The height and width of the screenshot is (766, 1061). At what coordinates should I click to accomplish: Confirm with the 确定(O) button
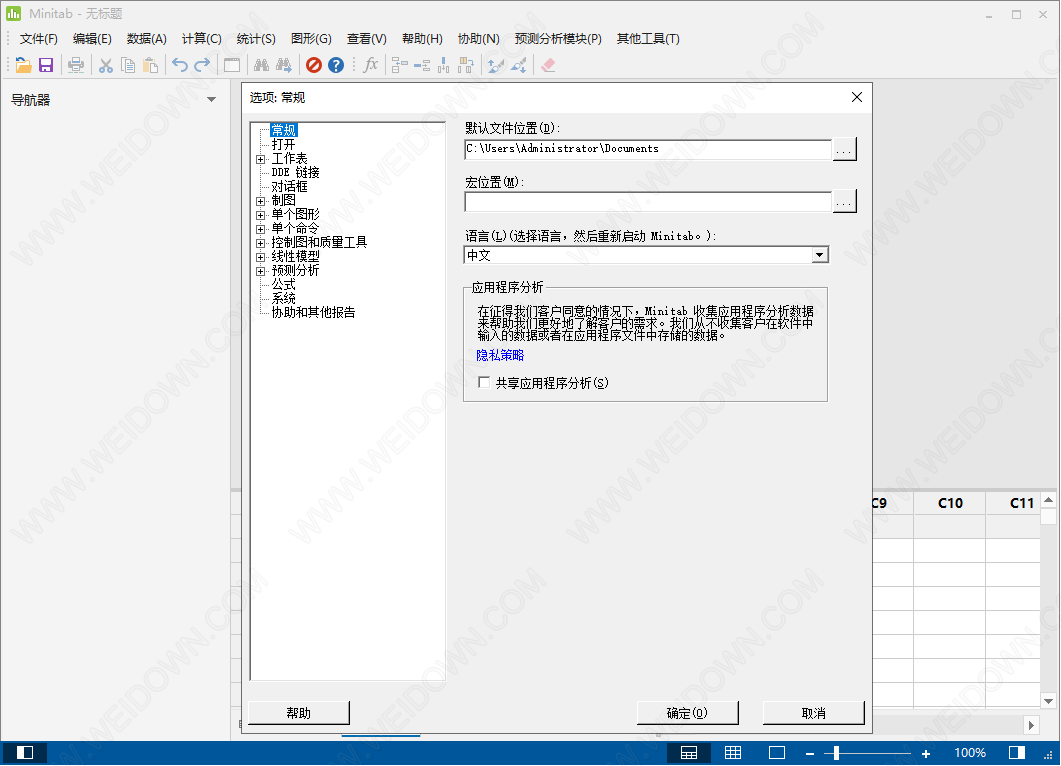687,713
